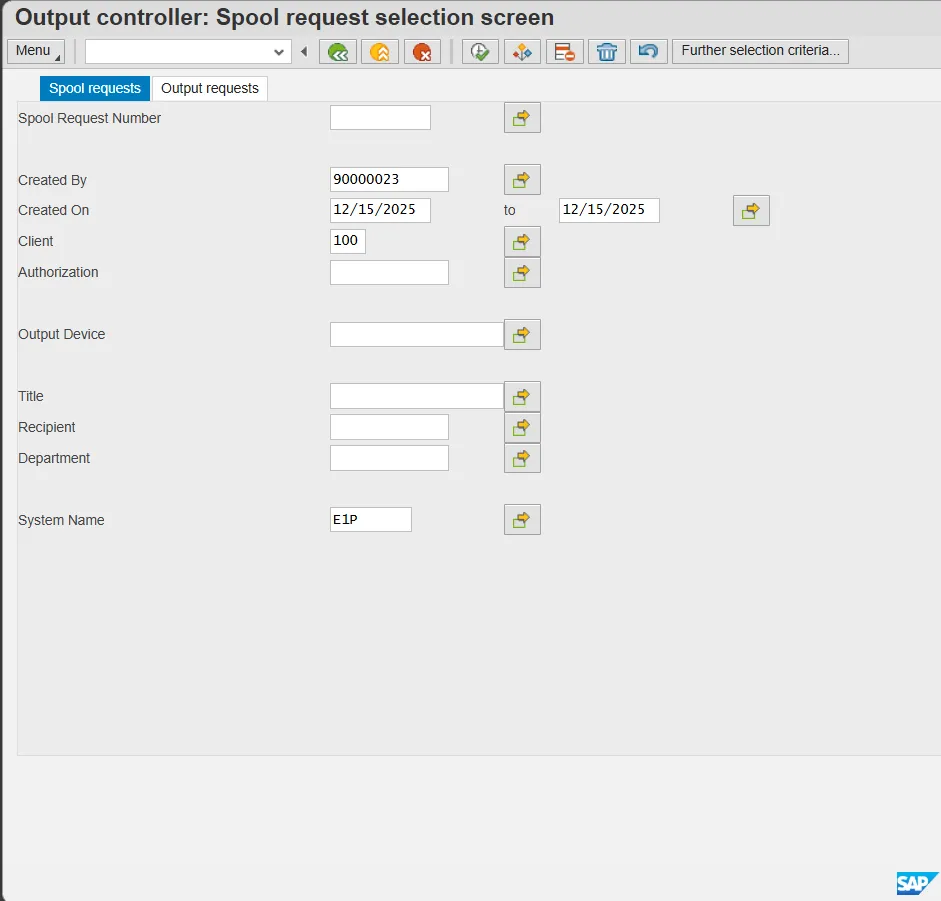Click the red Cancel icon
Viewport: 941px width, 901px height.
coord(422,52)
